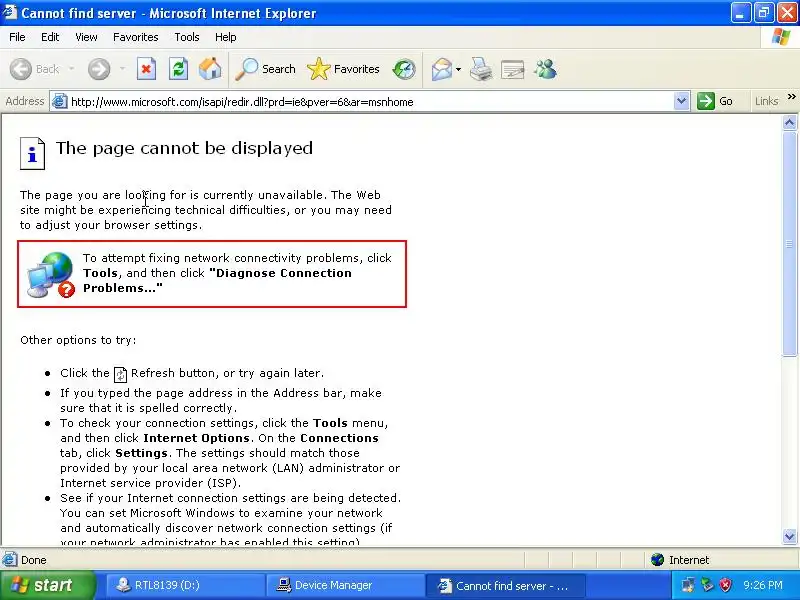Viewport: 800px width, 600px height.
Task: Click the 'The page cannot be displayed' heading
Action: coord(184,148)
